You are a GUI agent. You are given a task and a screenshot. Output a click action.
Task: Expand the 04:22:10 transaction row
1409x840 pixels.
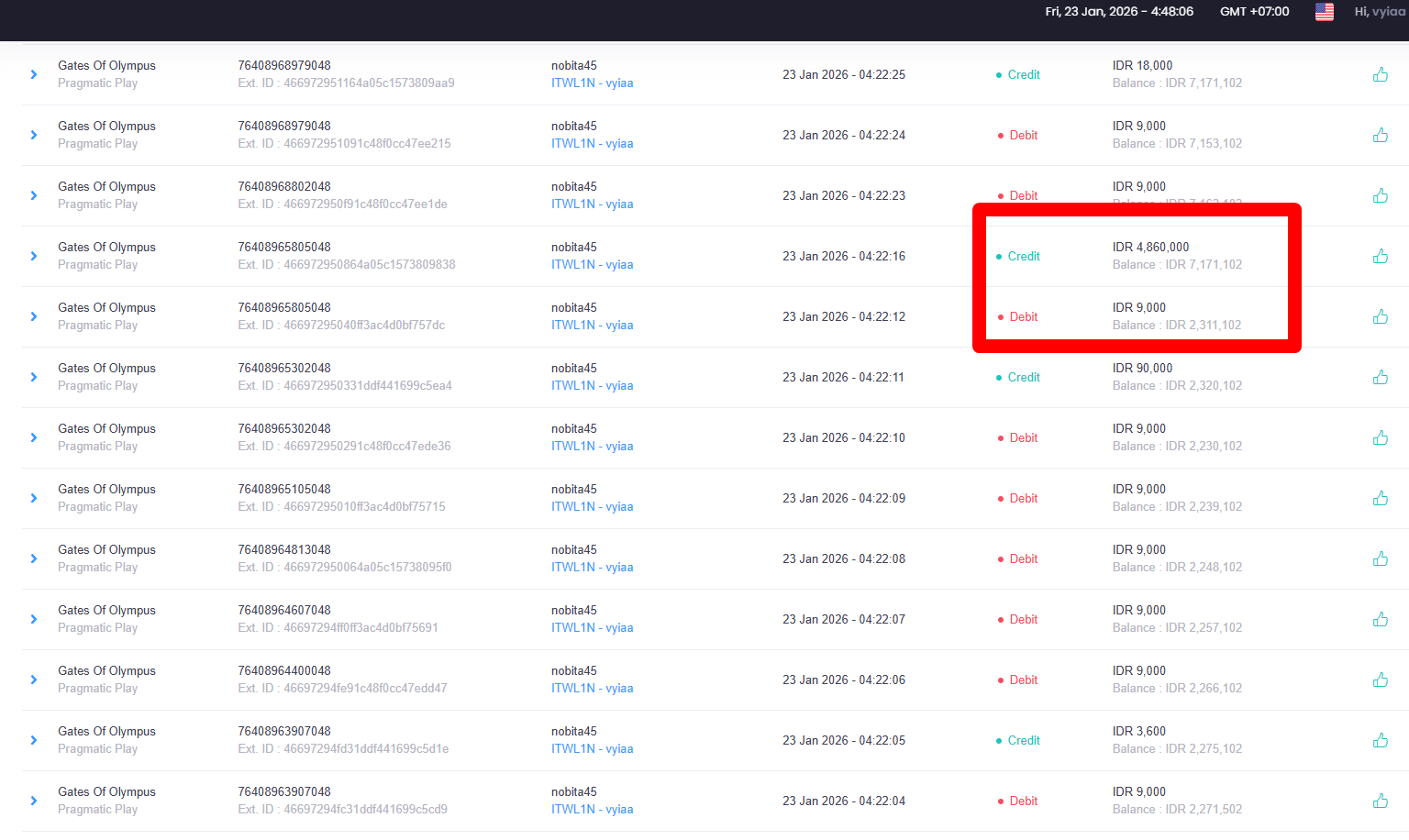coord(34,437)
